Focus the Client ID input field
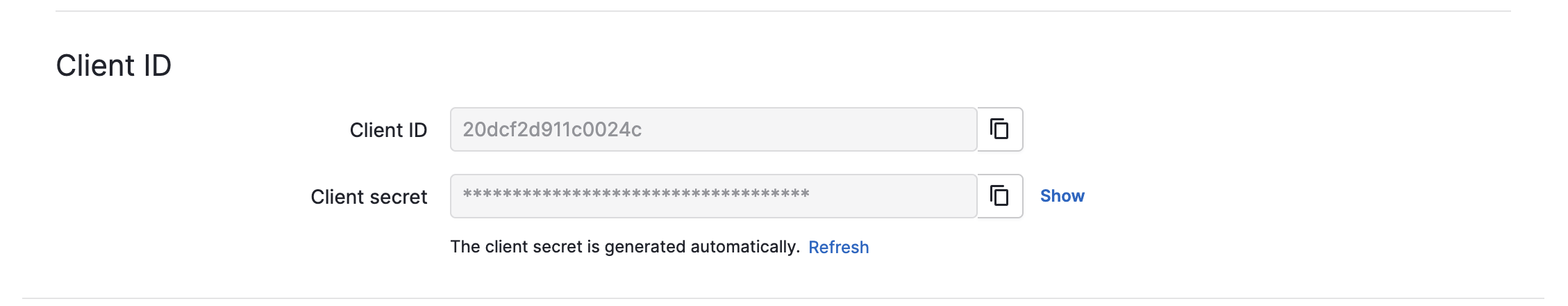The image size is (1568, 306). [x=713, y=129]
